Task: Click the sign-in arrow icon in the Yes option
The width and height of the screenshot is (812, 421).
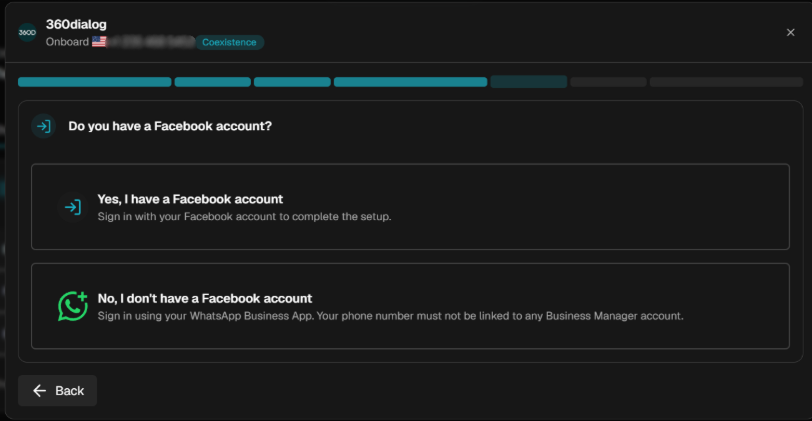Action: [x=73, y=207]
